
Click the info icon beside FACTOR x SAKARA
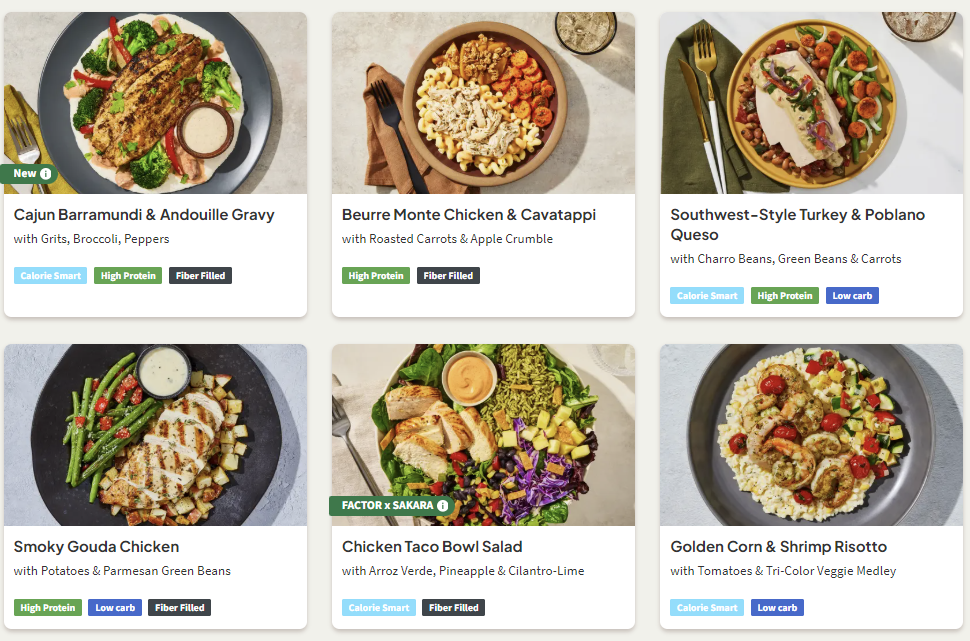(x=443, y=506)
